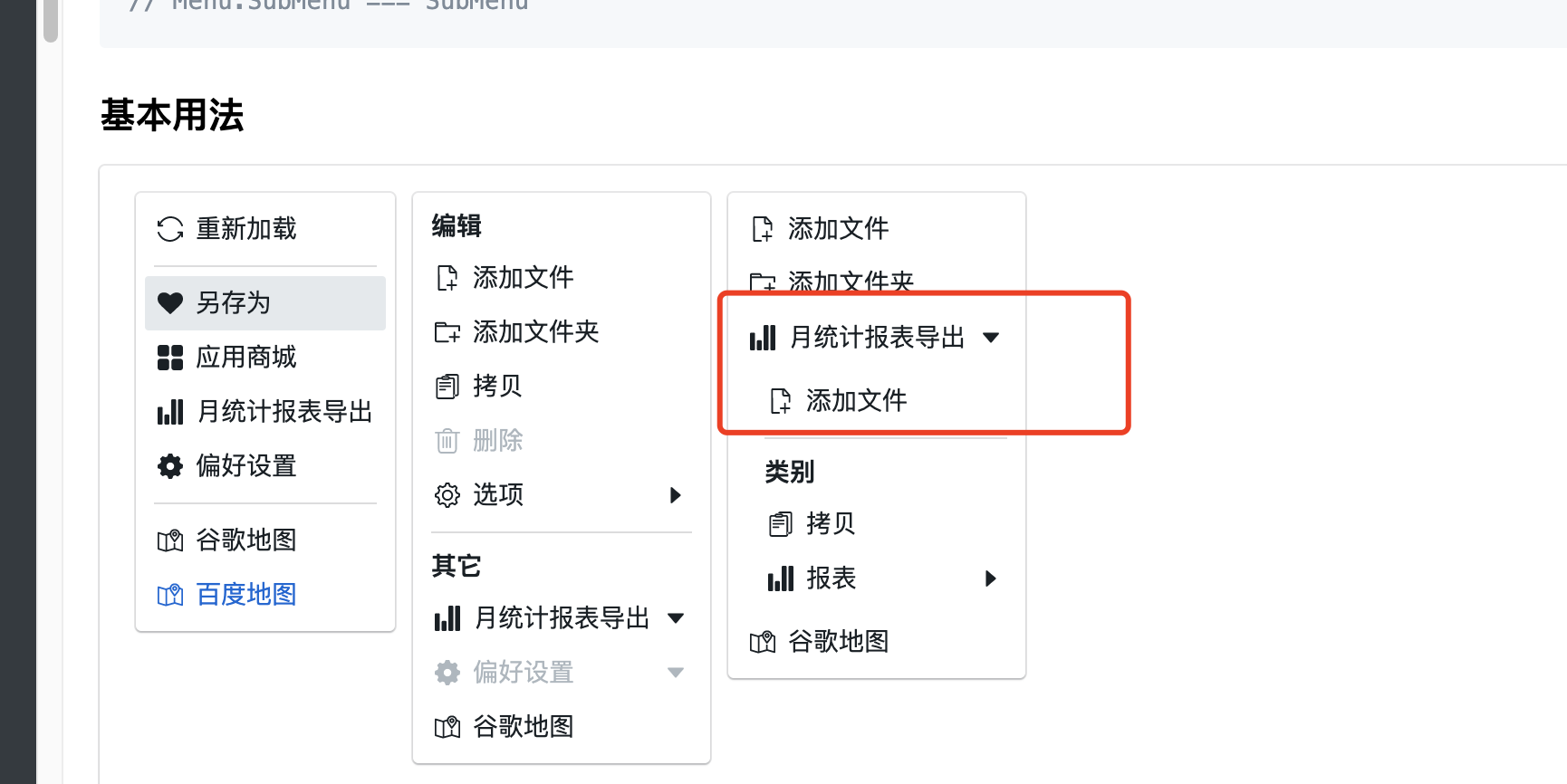Expand the 报表 submenu arrow
The image size is (1567, 784).
pos(990,578)
